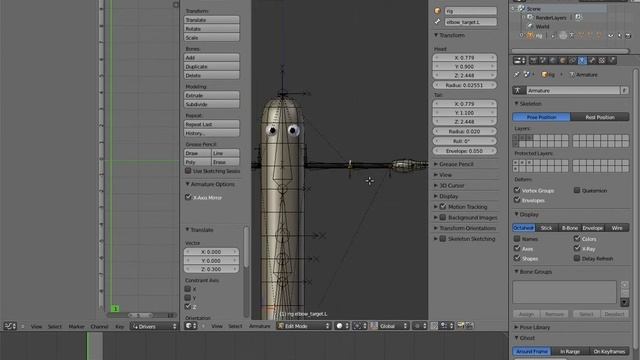Viewport: 640px width, 360px height.
Task: Click the Duplicate bones button
Action: click(211, 67)
